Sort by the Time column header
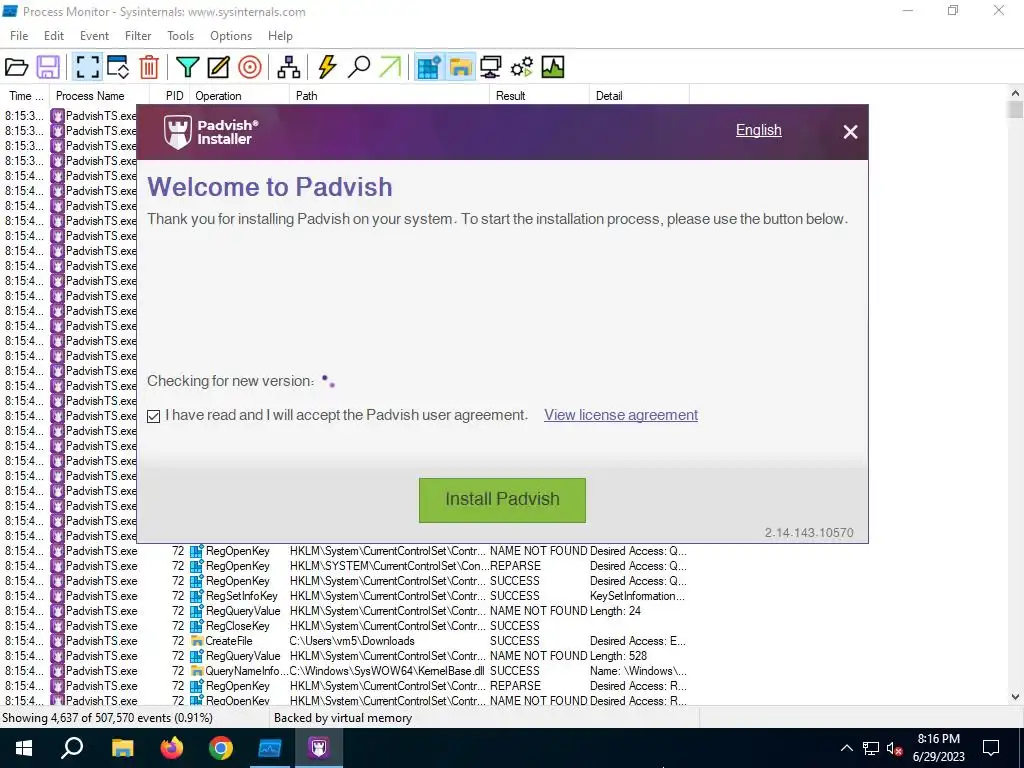This screenshot has height=768, width=1024. click(x=26, y=95)
